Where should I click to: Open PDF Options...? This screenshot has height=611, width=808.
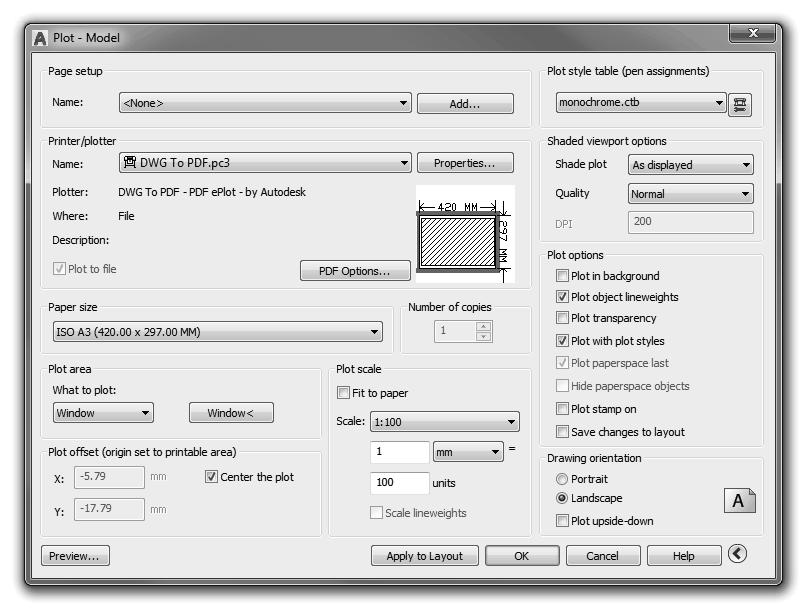pos(355,271)
